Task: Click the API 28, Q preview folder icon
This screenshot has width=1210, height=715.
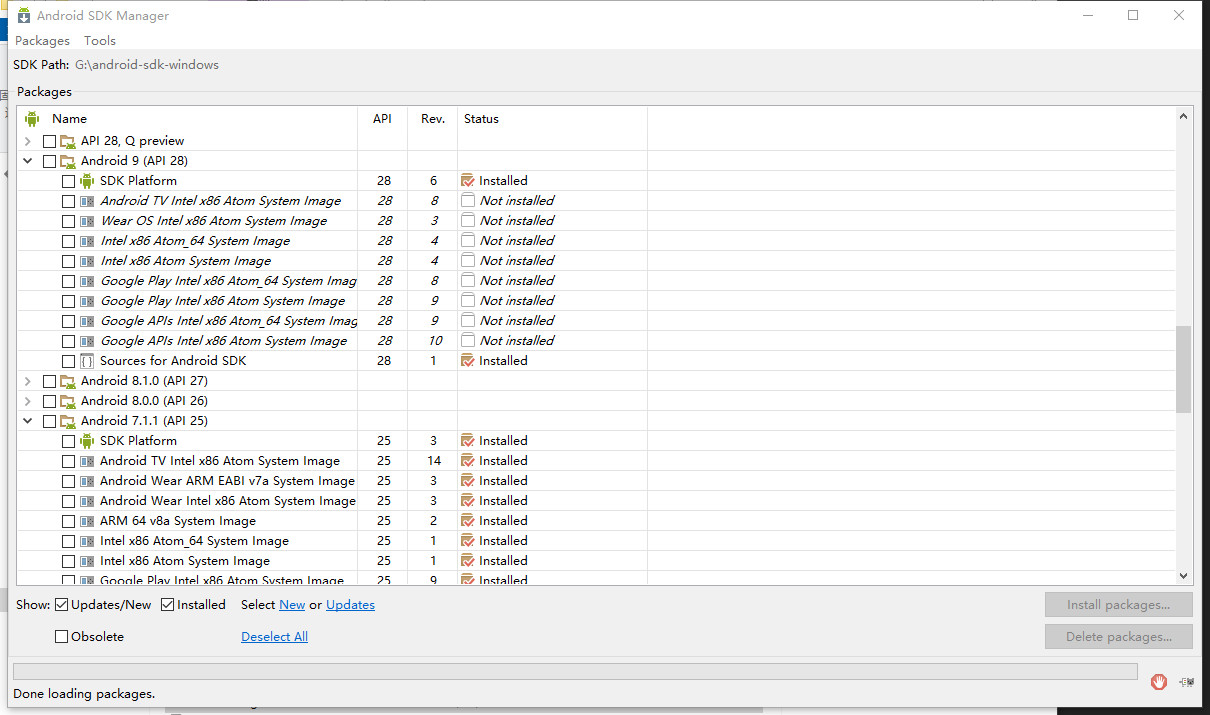Action: pyautogui.click(x=68, y=141)
